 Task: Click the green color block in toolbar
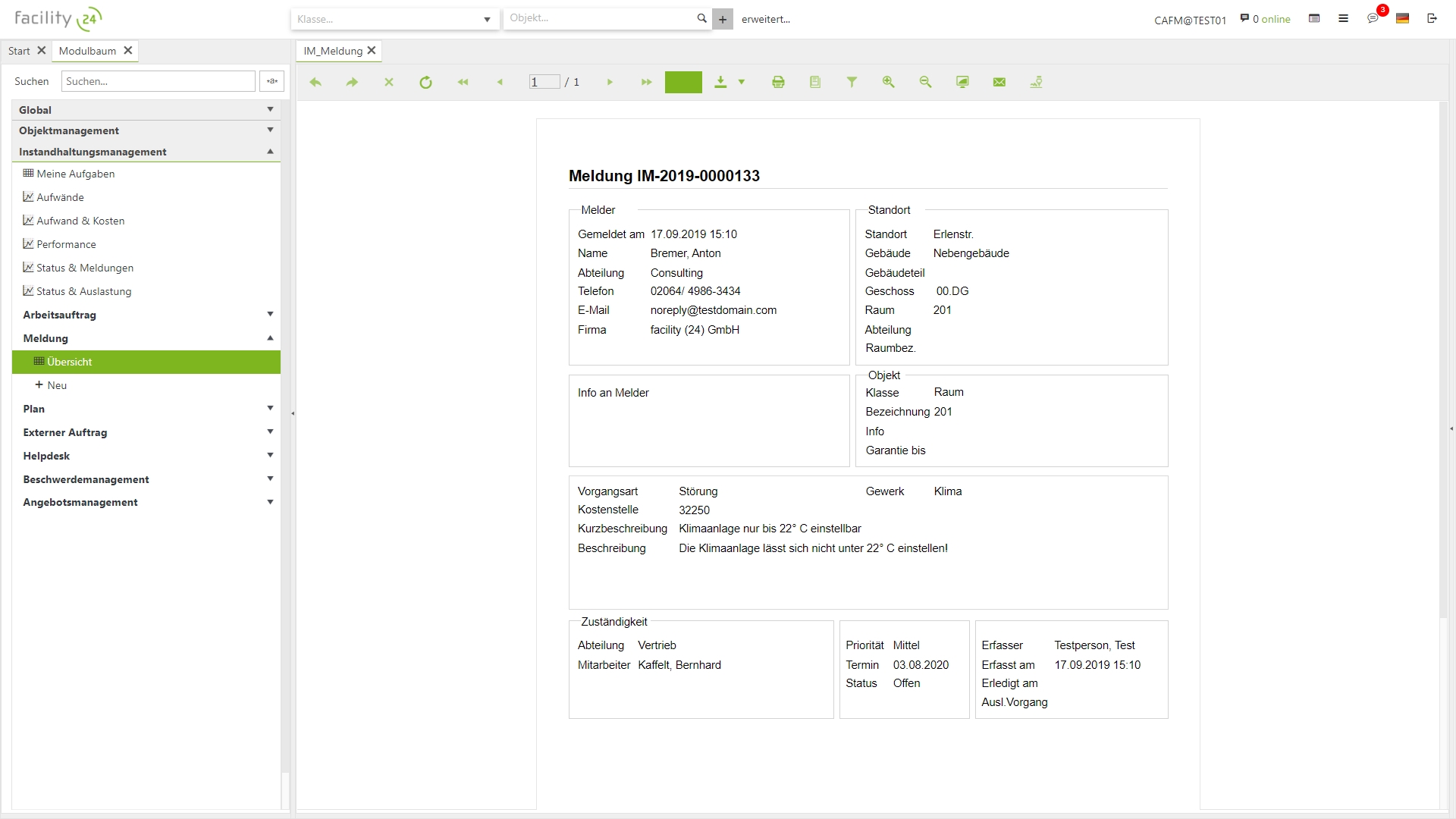click(683, 82)
